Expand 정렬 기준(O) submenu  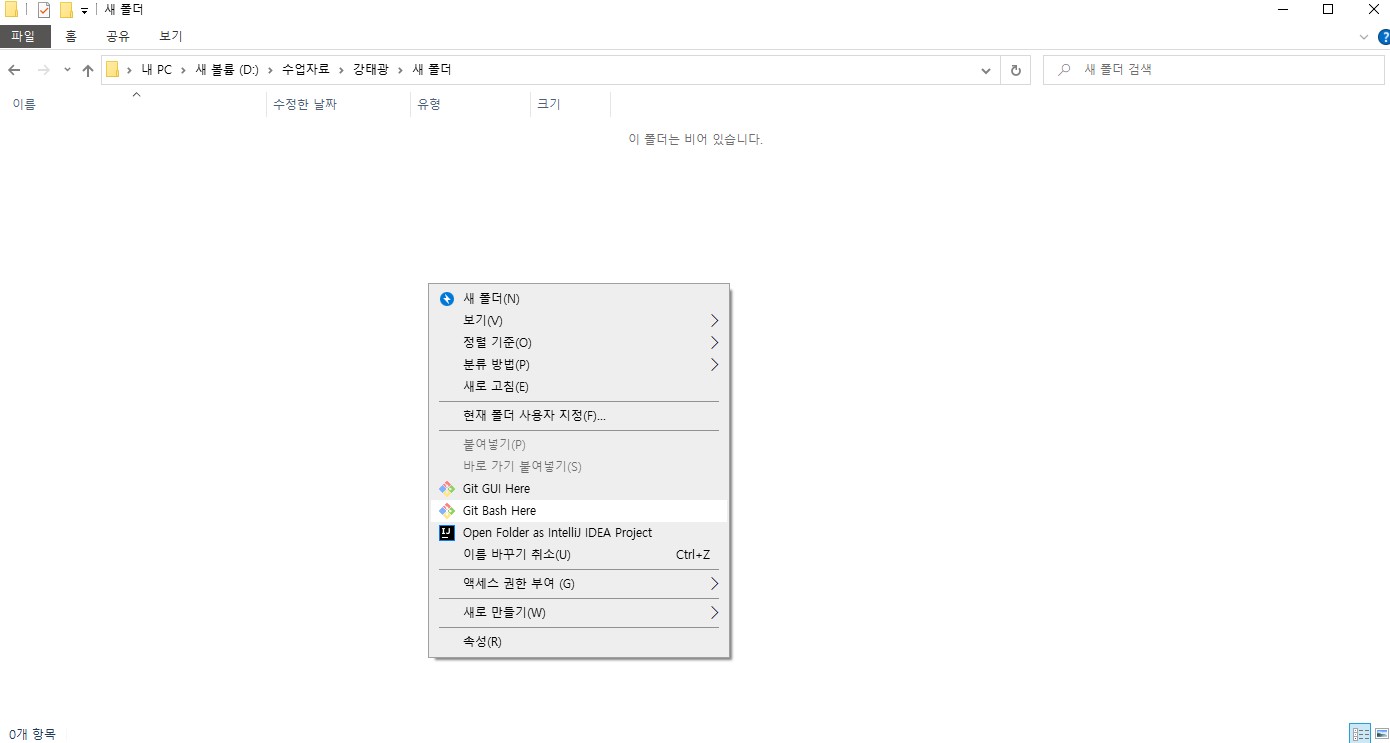579,342
